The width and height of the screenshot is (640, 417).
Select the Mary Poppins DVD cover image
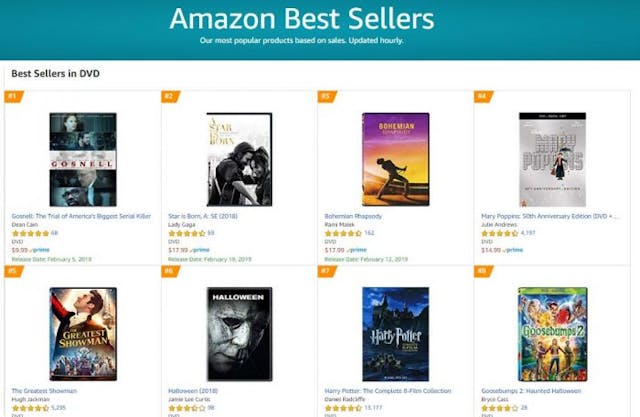coord(552,159)
